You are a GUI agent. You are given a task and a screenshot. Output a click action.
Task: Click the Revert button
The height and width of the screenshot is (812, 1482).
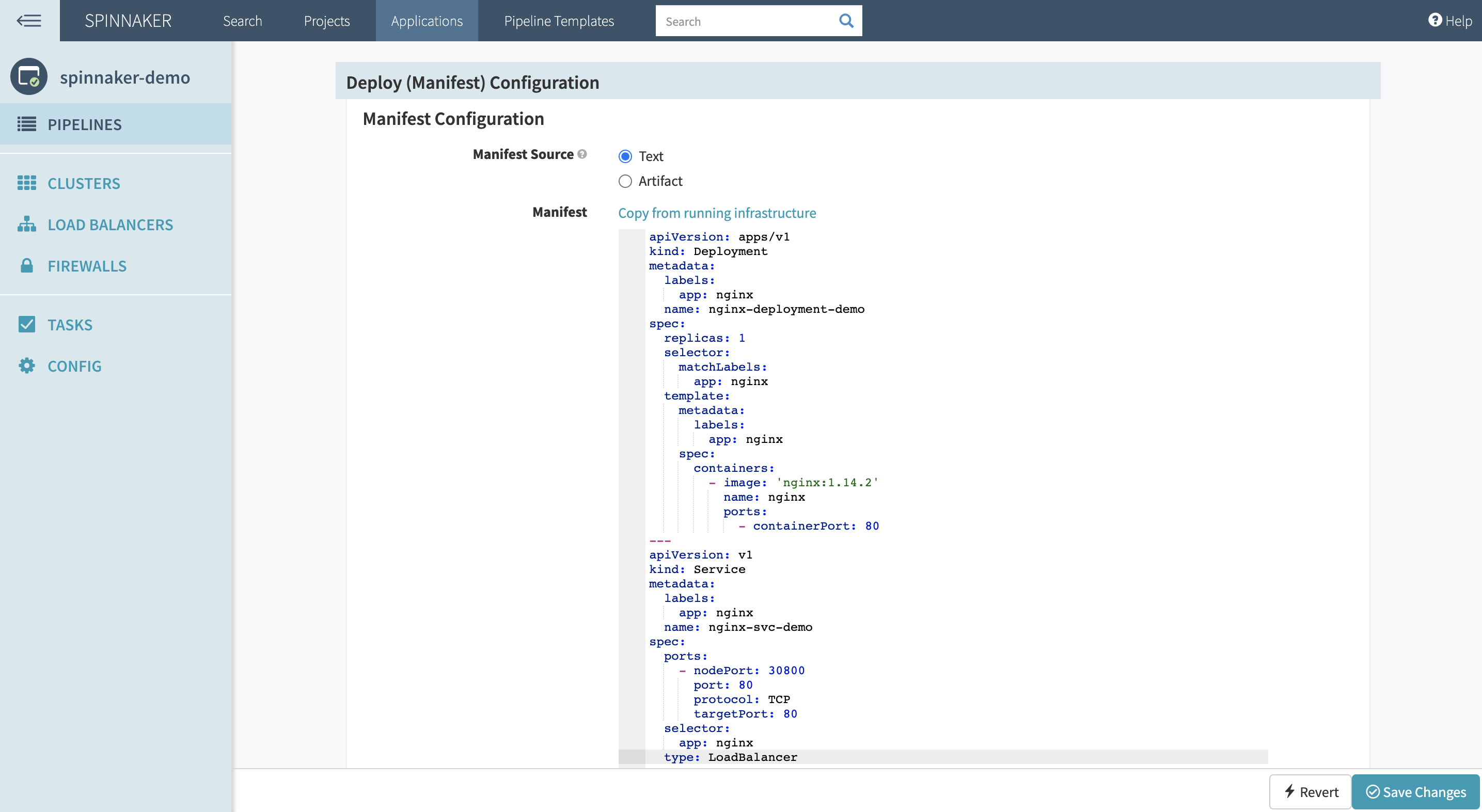1310,792
